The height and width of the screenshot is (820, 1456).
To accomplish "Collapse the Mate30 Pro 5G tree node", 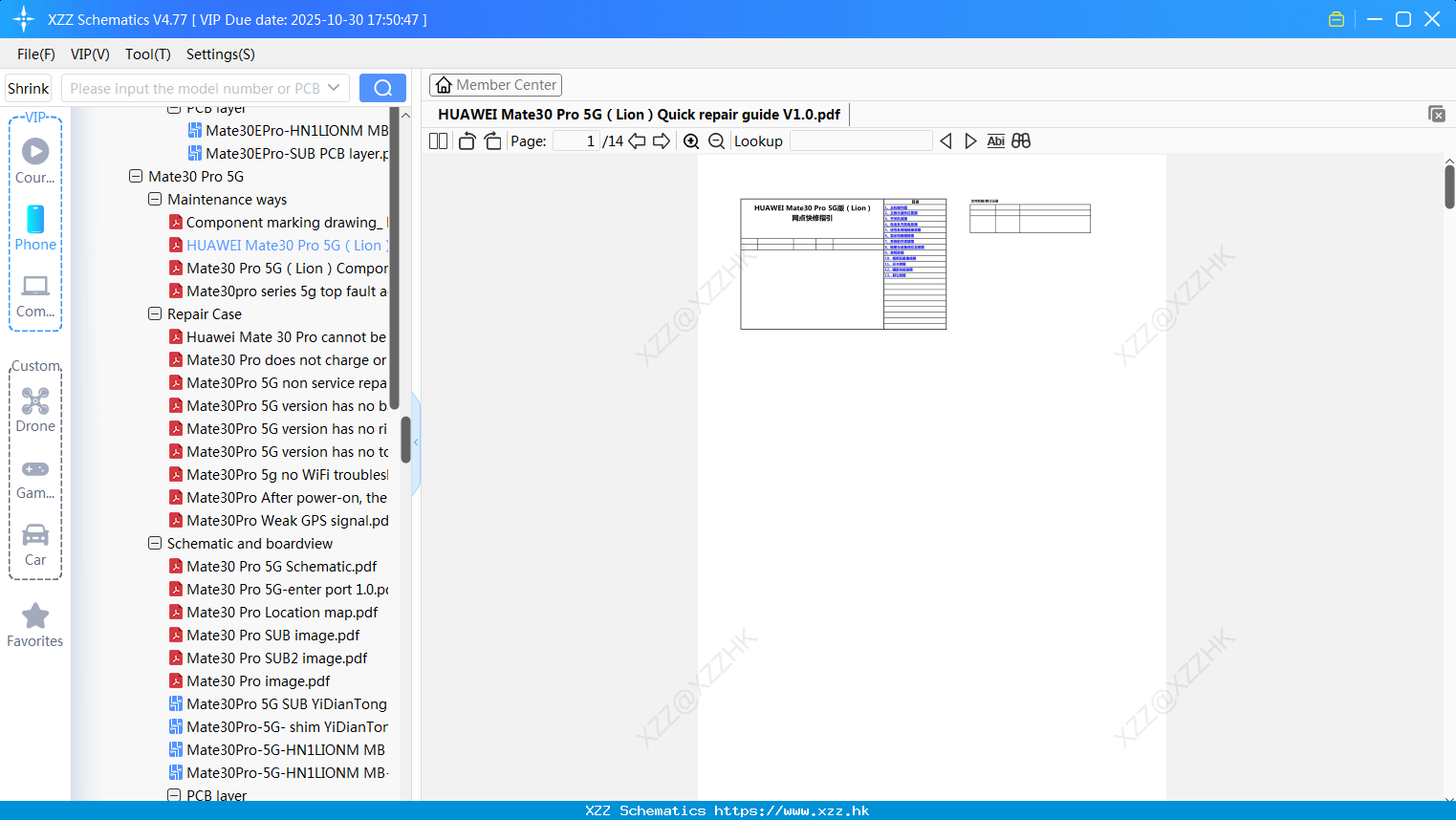I will (x=136, y=176).
